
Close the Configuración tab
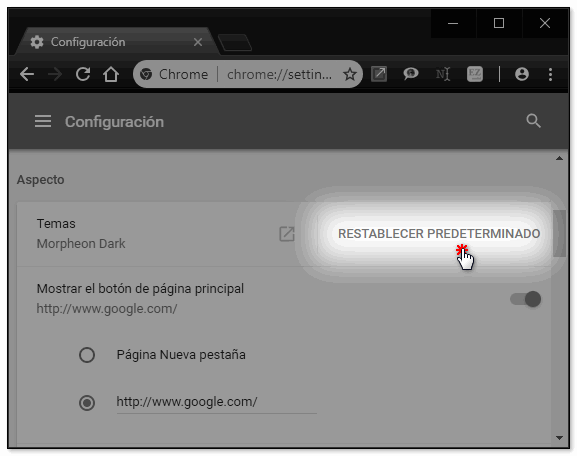pyautogui.click(x=198, y=42)
